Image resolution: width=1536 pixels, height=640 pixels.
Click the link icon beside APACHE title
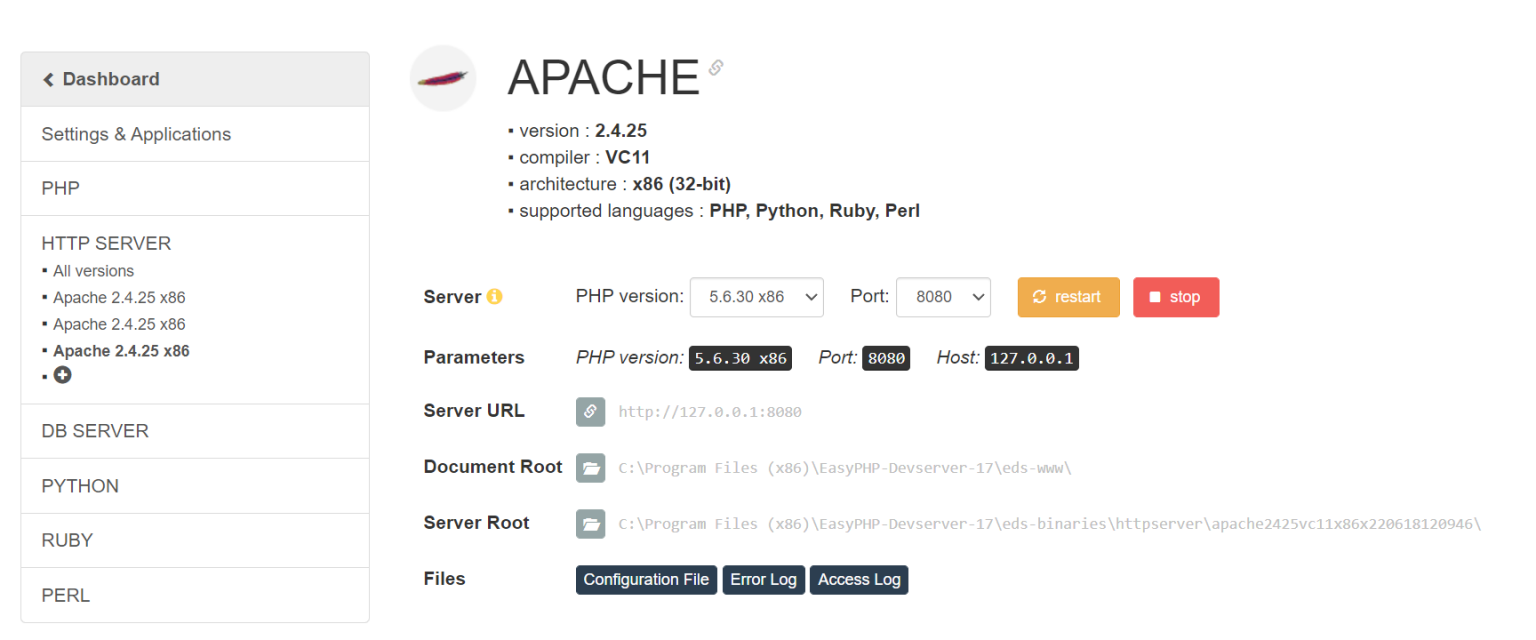click(716, 68)
